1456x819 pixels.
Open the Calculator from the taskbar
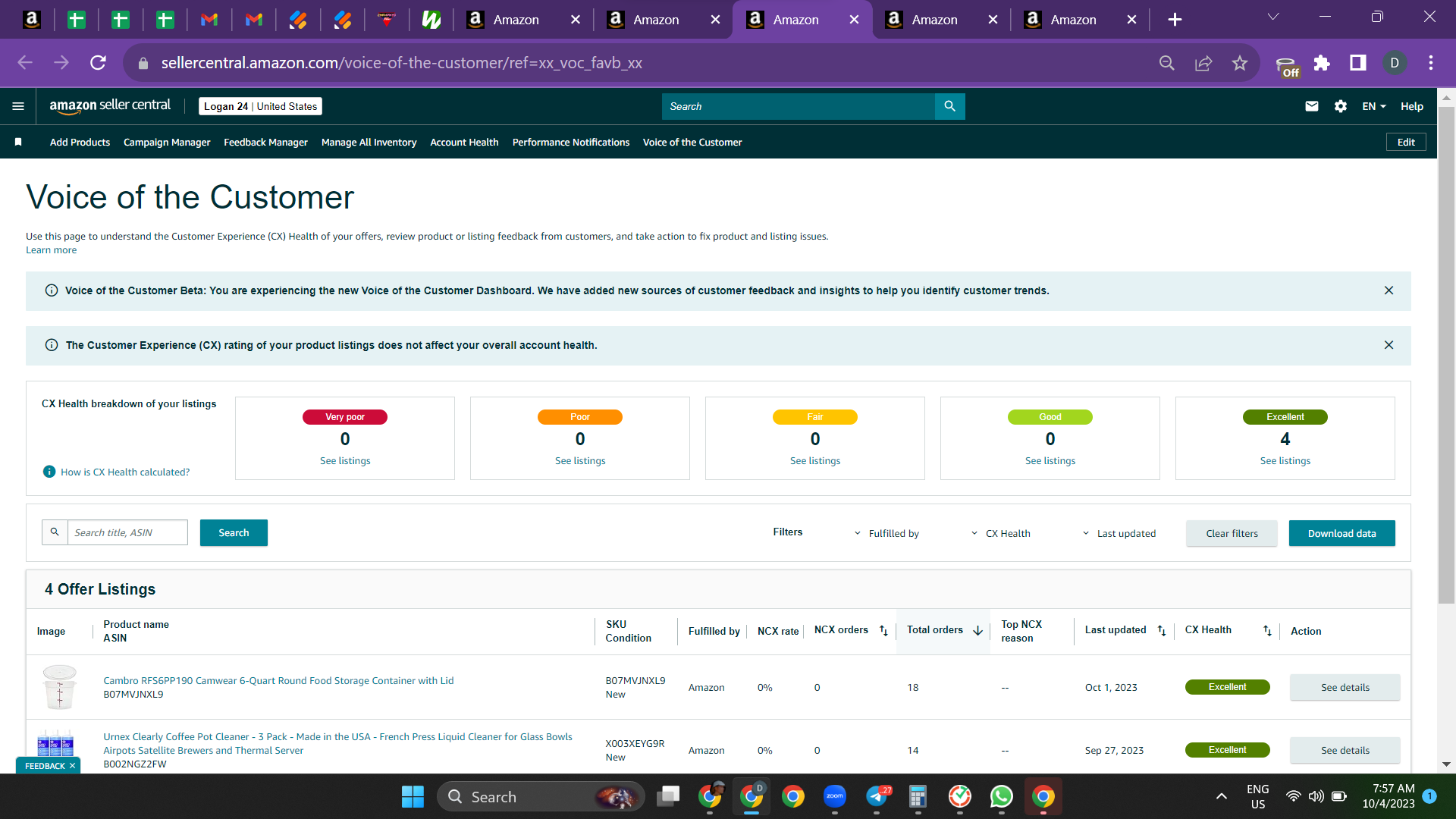coord(918,796)
